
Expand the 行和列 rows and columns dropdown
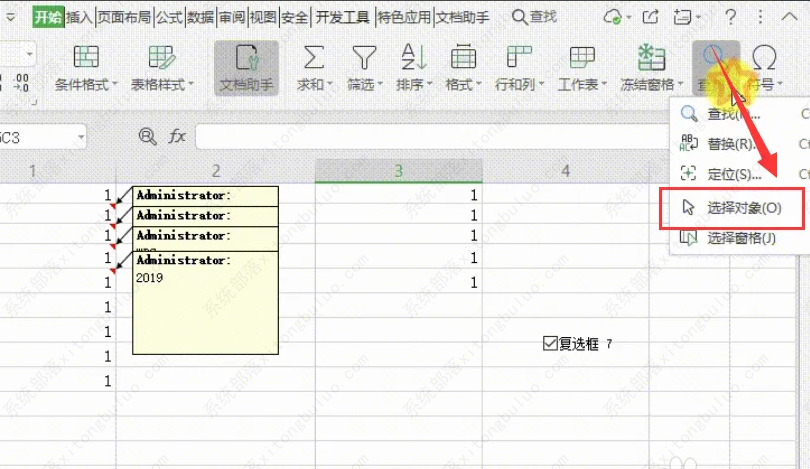pyautogui.click(x=518, y=85)
